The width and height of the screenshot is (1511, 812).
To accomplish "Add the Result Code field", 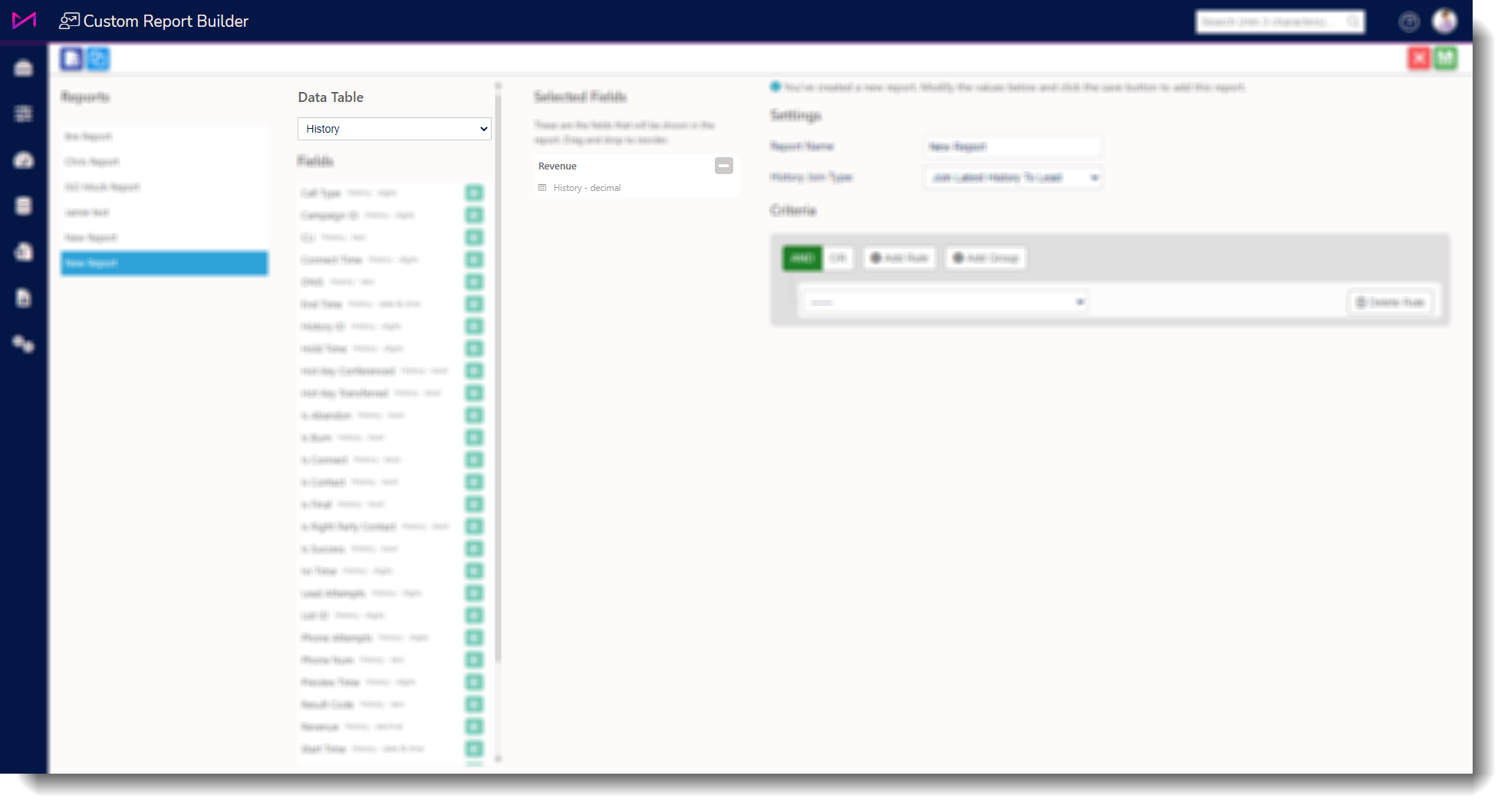I will 475,705.
